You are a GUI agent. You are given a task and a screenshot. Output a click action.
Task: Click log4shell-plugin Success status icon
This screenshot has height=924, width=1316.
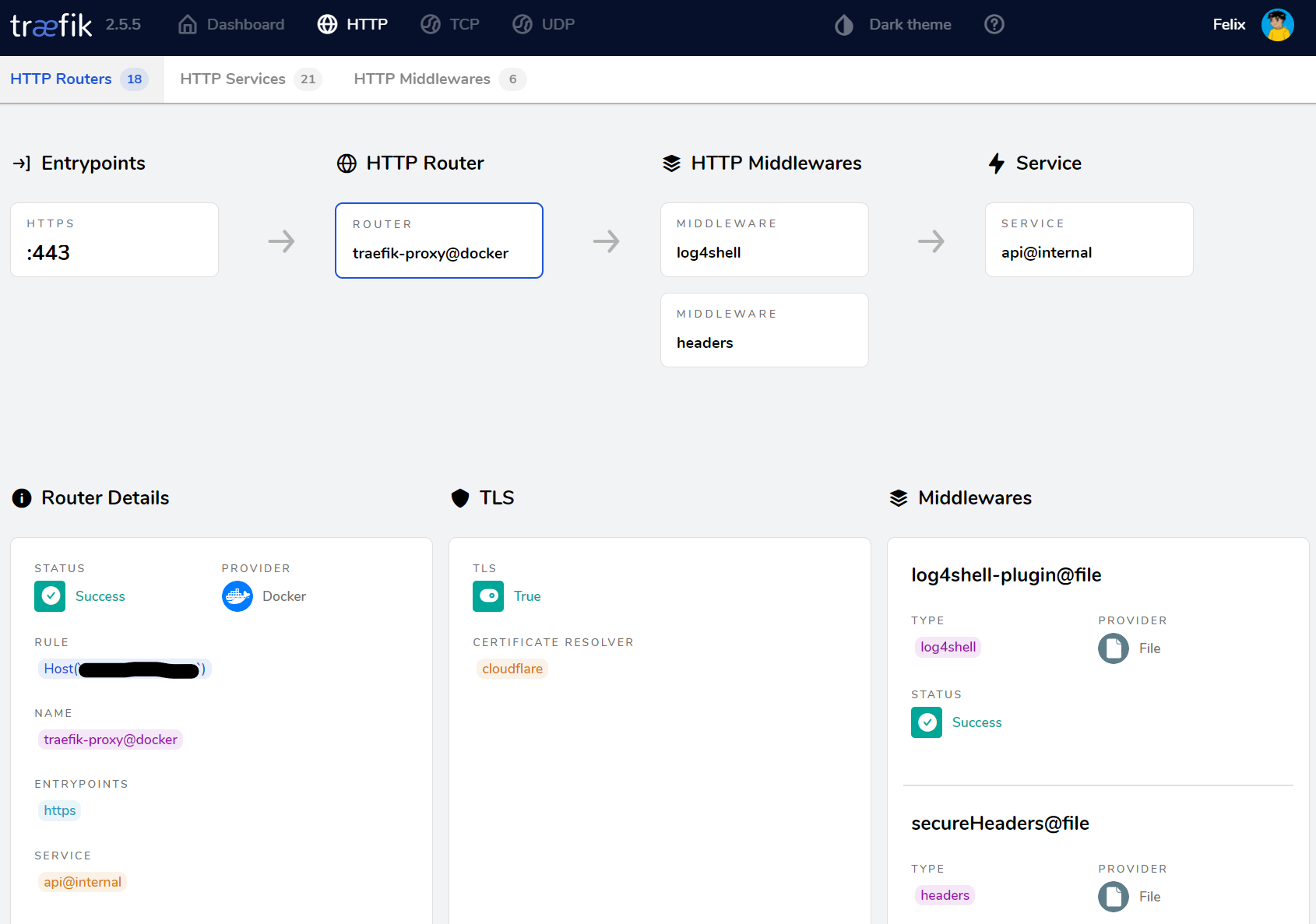tap(927, 722)
